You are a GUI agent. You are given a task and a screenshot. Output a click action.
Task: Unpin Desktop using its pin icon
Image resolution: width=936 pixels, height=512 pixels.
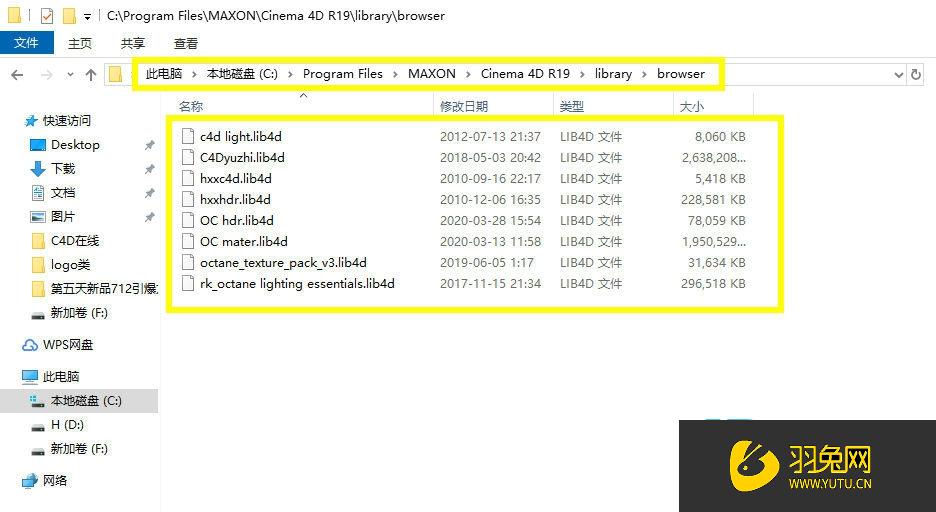(149, 145)
